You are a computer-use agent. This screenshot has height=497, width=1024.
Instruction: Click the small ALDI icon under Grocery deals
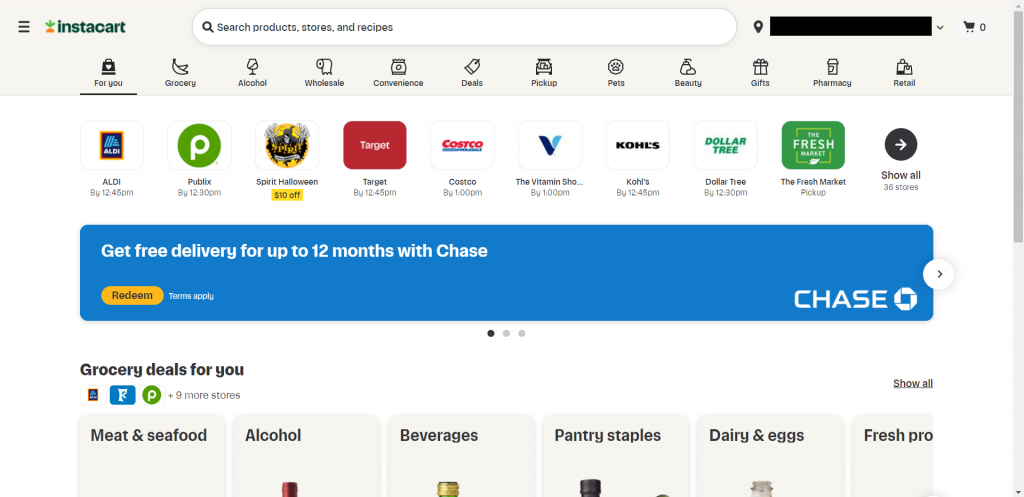[x=93, y=395]
